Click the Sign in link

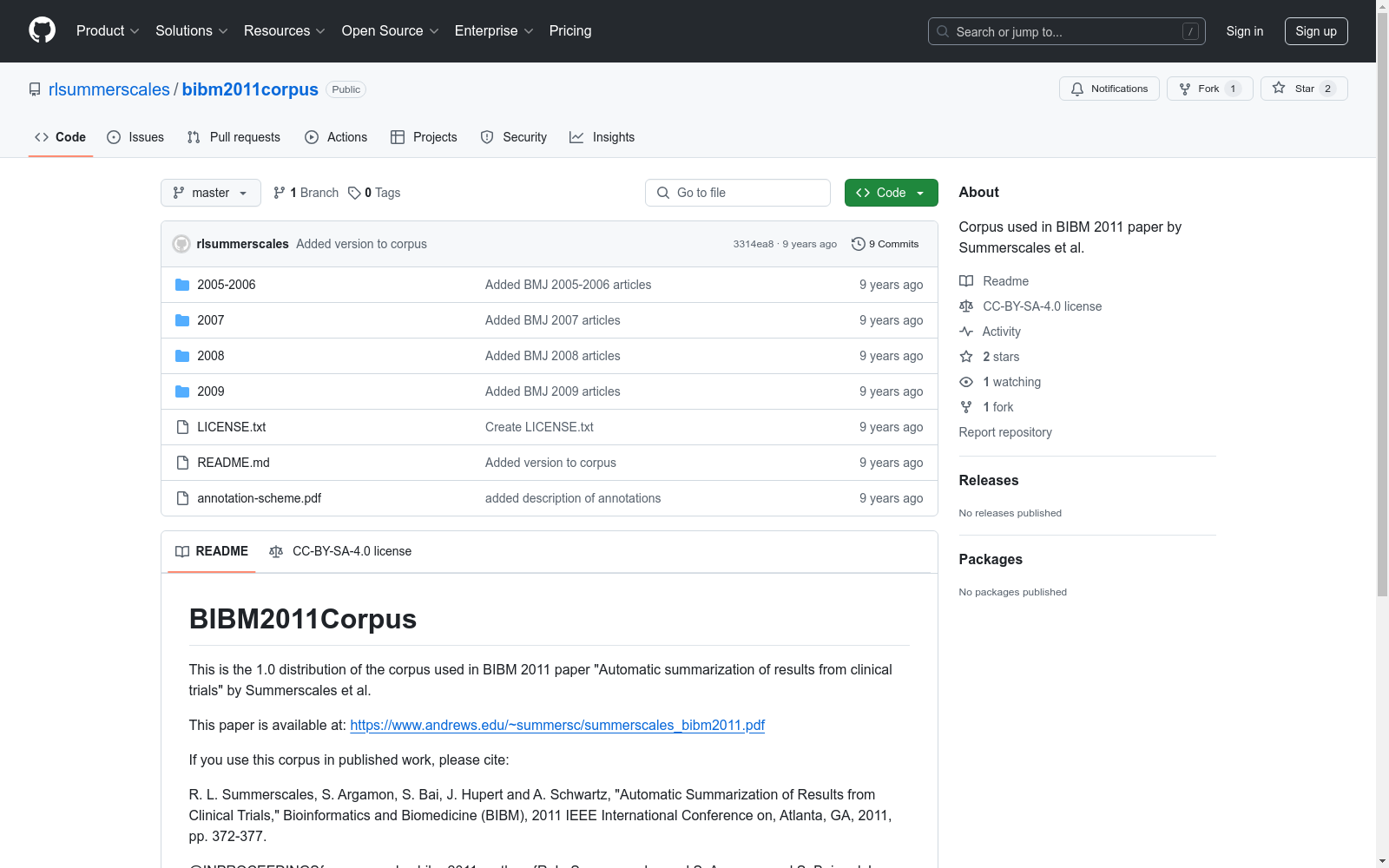(1245, 31)
